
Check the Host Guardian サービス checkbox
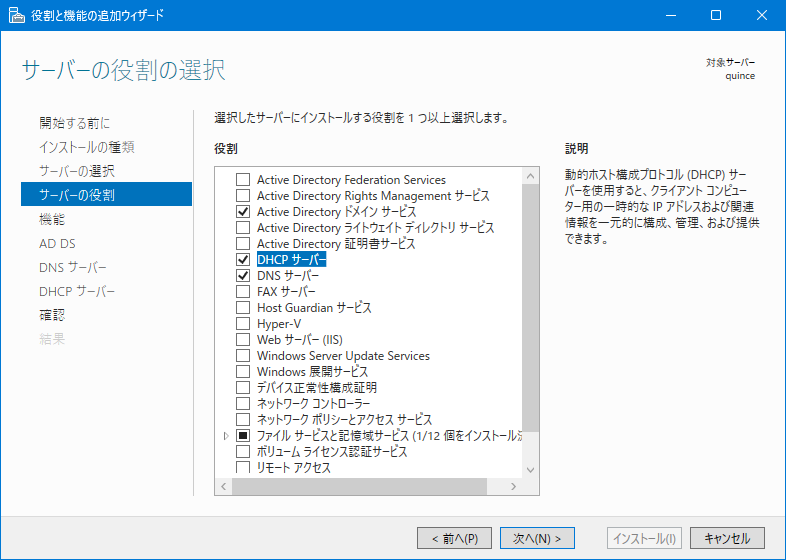pos(243,308)
